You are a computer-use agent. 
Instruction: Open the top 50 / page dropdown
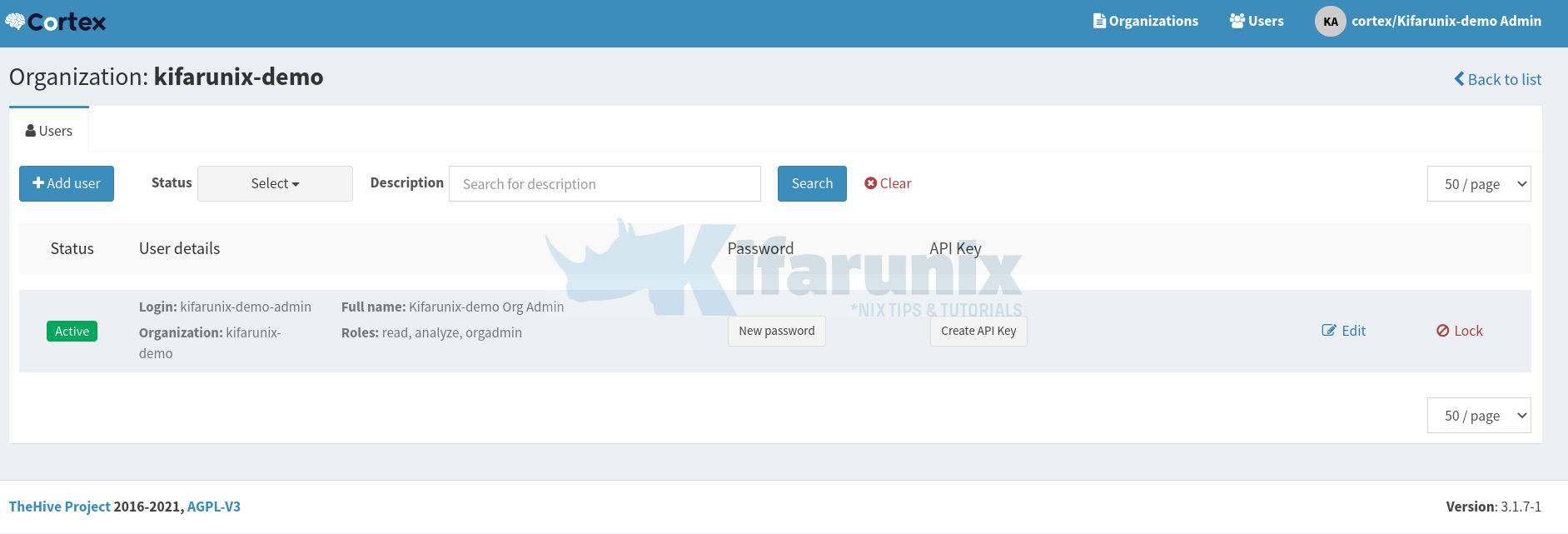tap(1479, 184)
